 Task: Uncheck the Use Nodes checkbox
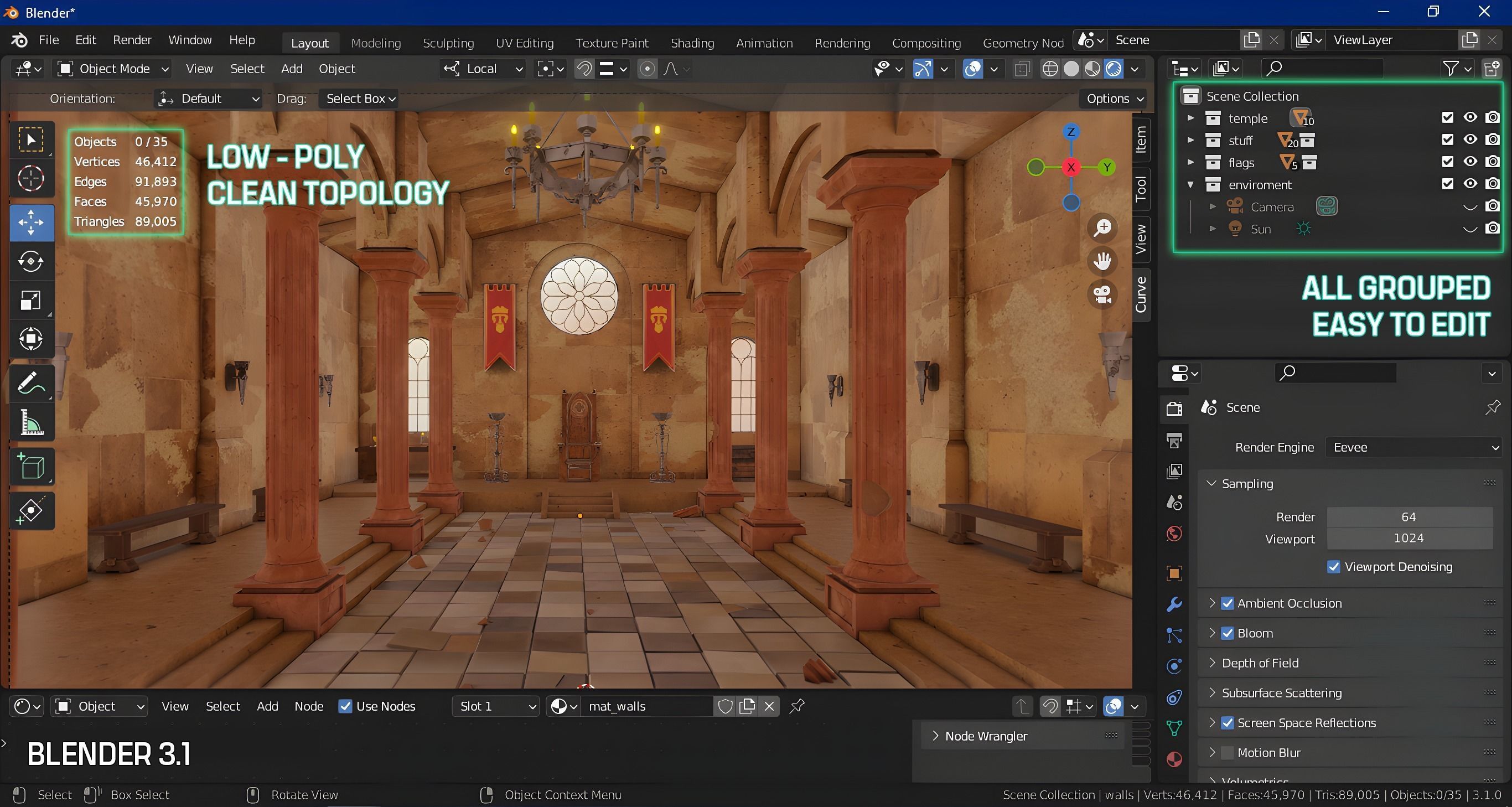[346, 706]
